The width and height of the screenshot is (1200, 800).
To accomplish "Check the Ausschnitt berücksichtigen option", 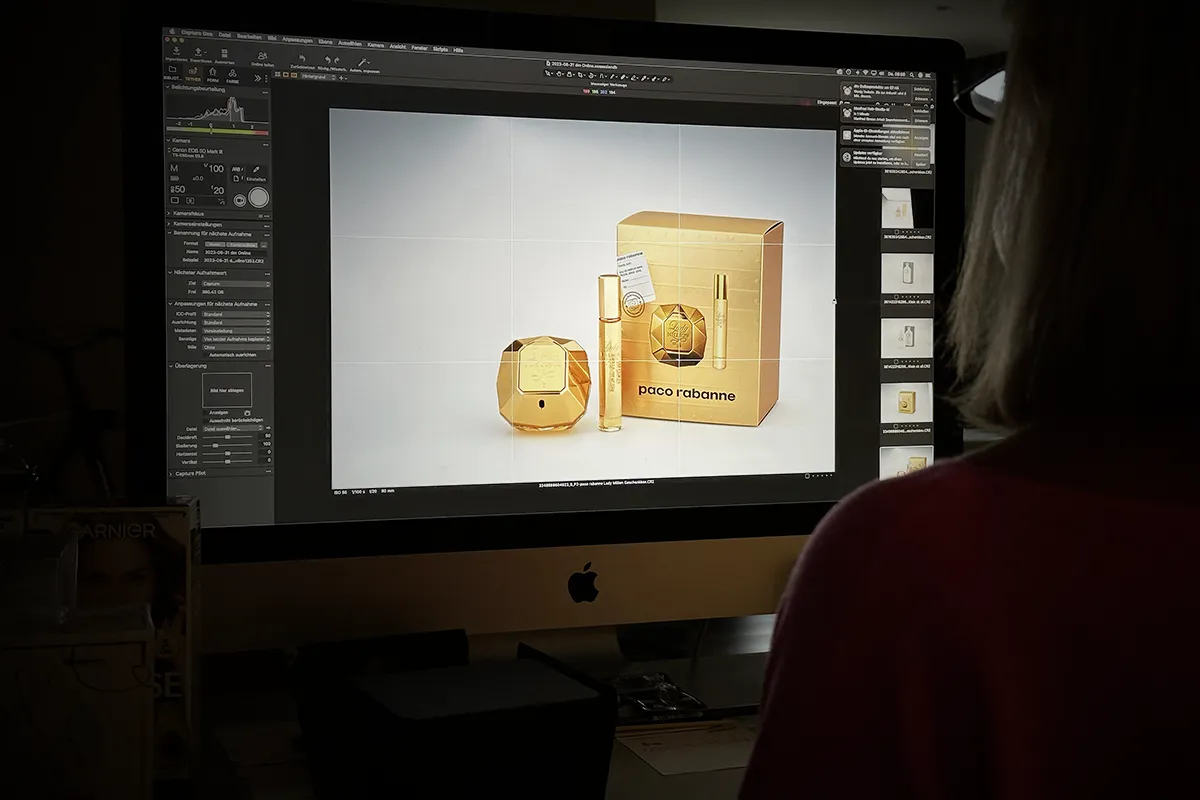I will tap(206, 421).
